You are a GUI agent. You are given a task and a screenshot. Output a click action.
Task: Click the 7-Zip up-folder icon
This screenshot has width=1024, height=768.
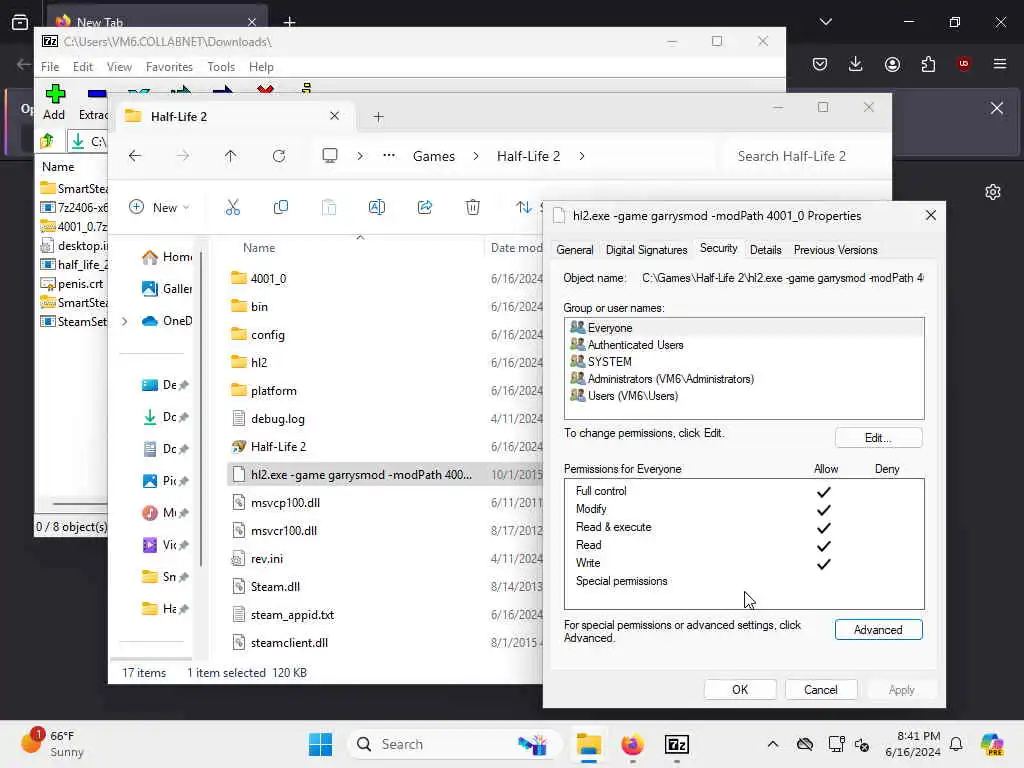click(47, 141)
